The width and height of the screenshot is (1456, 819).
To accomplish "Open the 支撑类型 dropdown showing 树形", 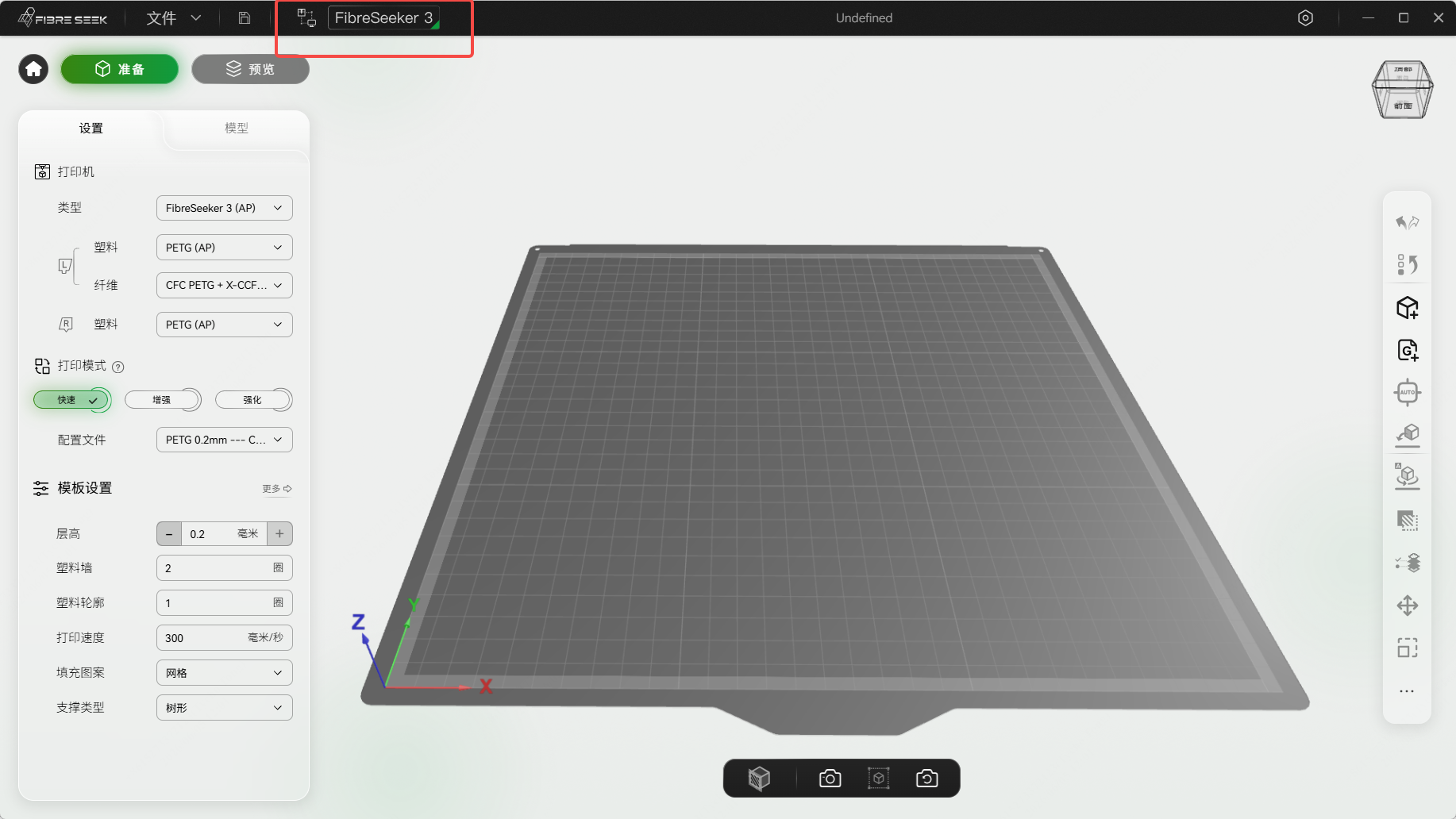I will click(225, 708).
